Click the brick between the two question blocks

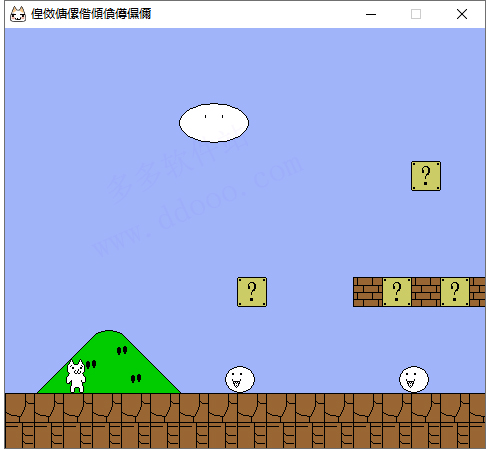(426, 292)
